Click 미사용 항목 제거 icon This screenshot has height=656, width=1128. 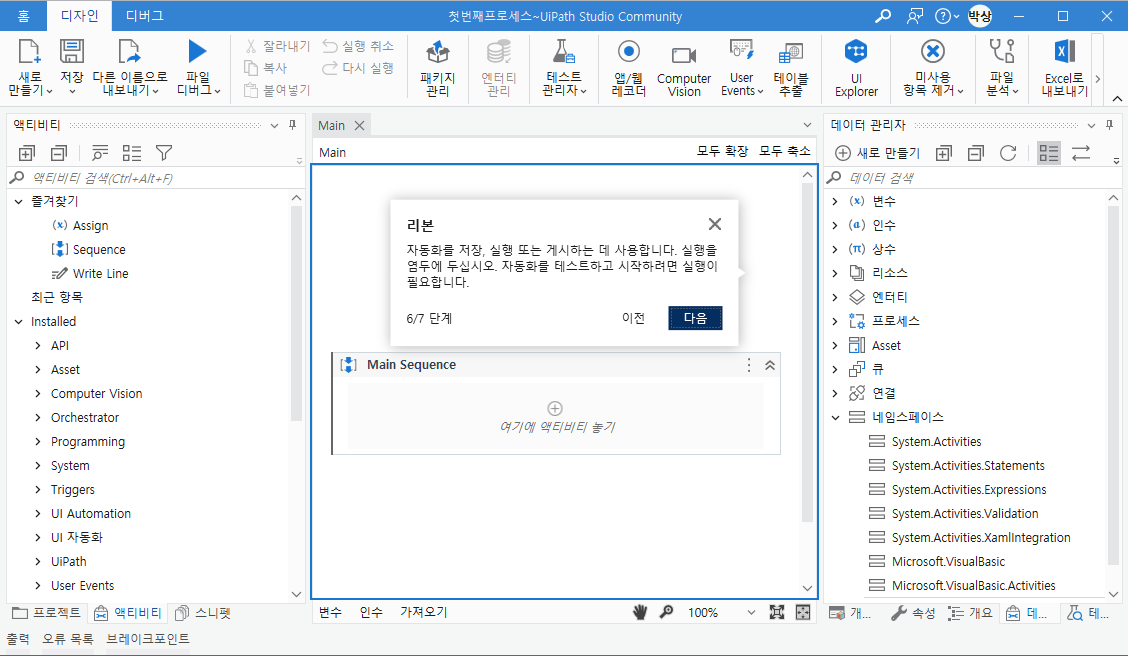tap(932, 52)
